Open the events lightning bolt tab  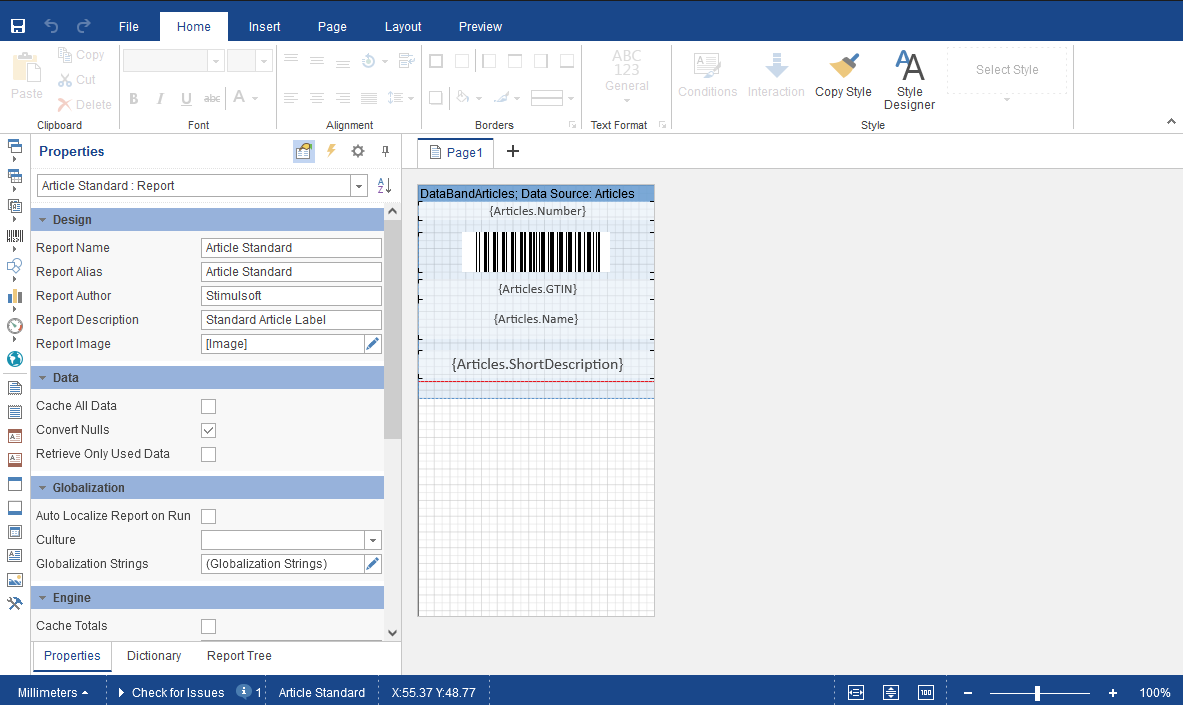[x=331, y=151]
